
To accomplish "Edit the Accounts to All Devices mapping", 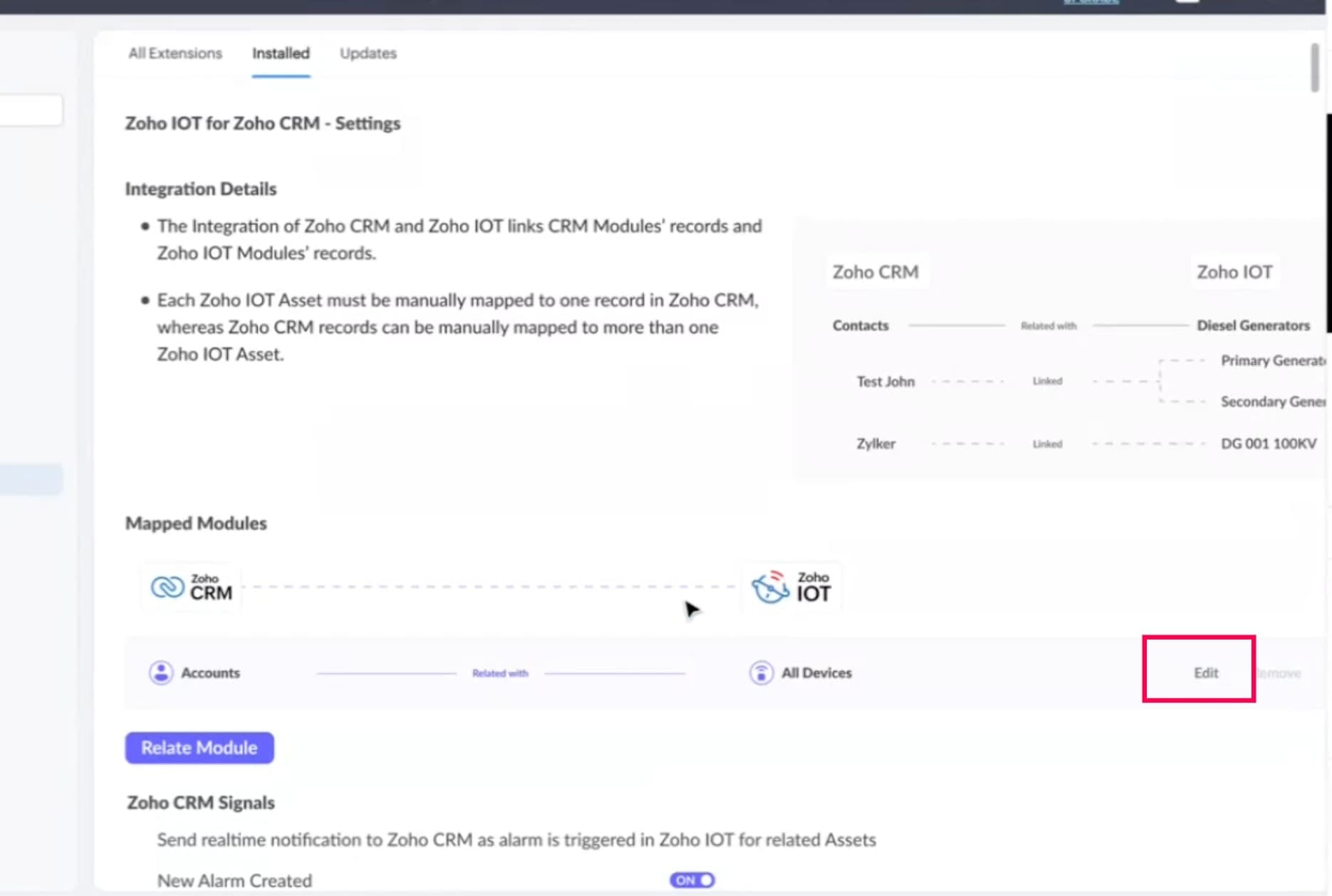I will (x=1206, y=673).
